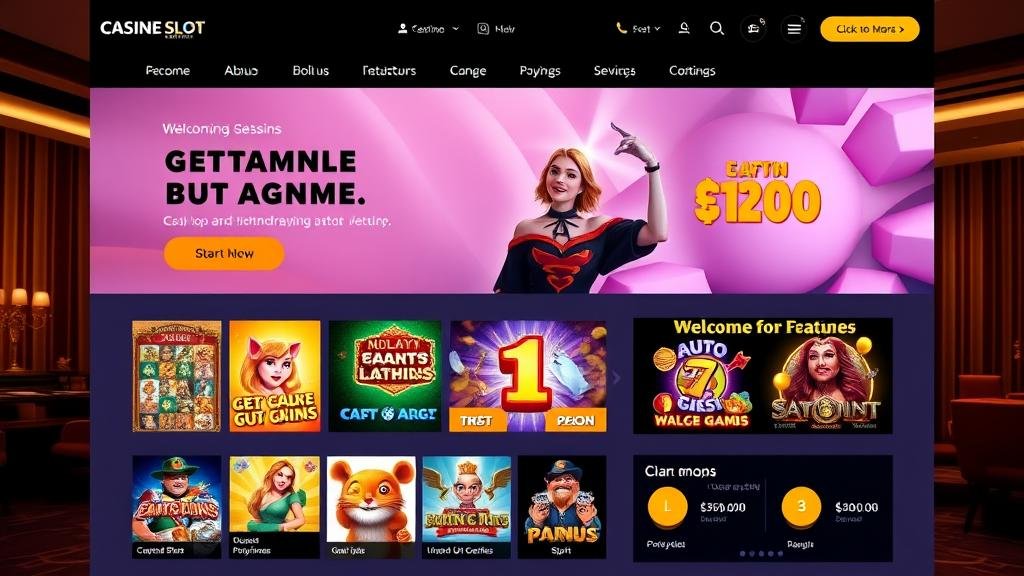The image size is (1024, 576).
Task: Open the Bollus menu item
Action: 310,71
